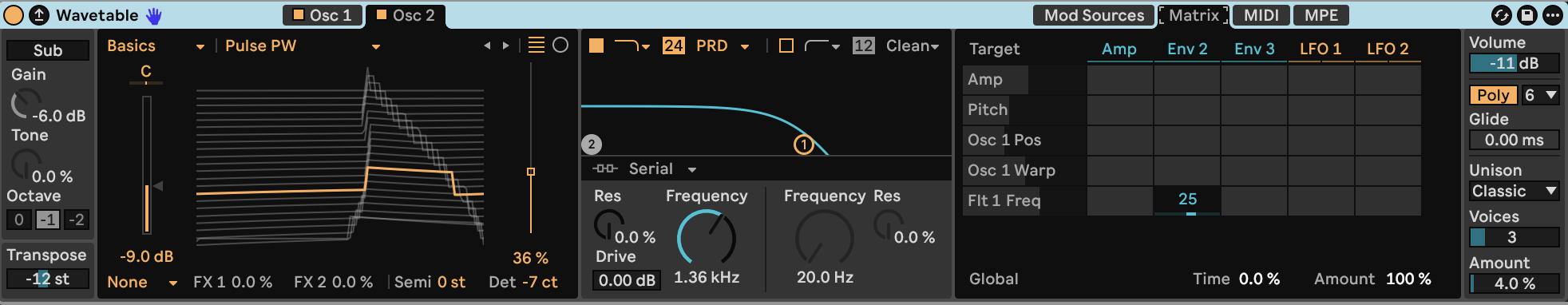Toggle the Osc 2 on/off square
Screen dimensions: 1568x305
(x=382, y=14)
